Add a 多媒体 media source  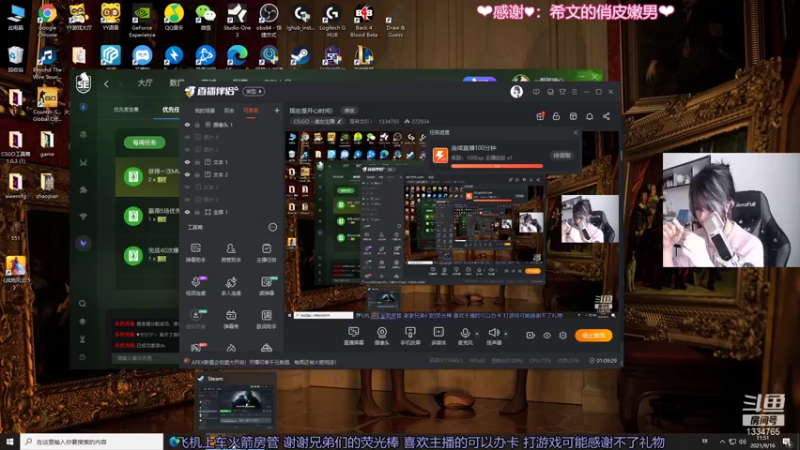[x=438, y=336]
